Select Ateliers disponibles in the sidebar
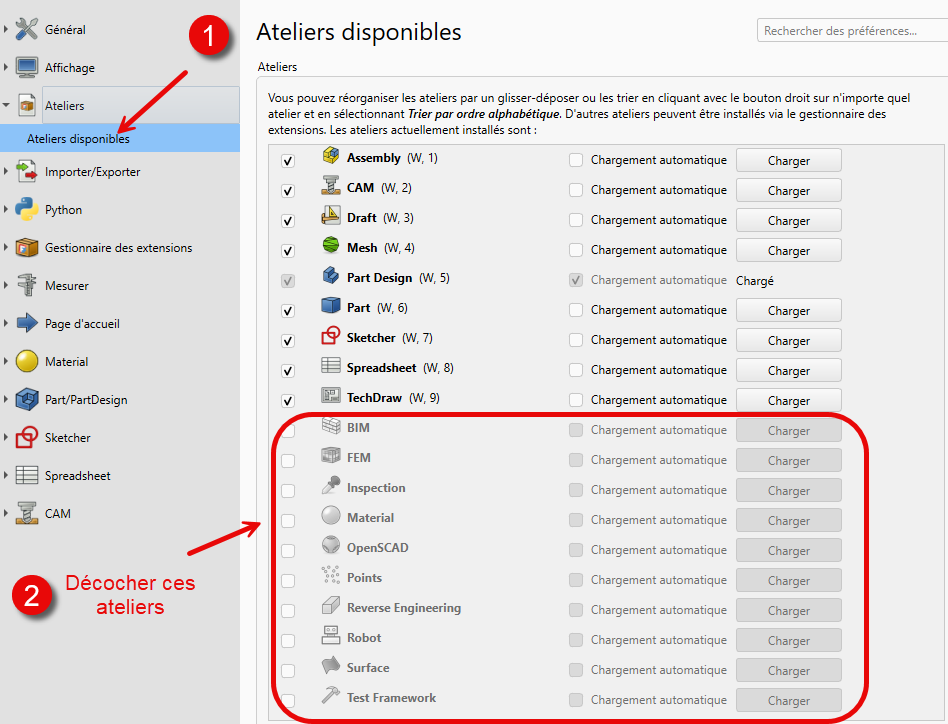The width and height of the screenshot is (948, 724). [x=78, y=139]
